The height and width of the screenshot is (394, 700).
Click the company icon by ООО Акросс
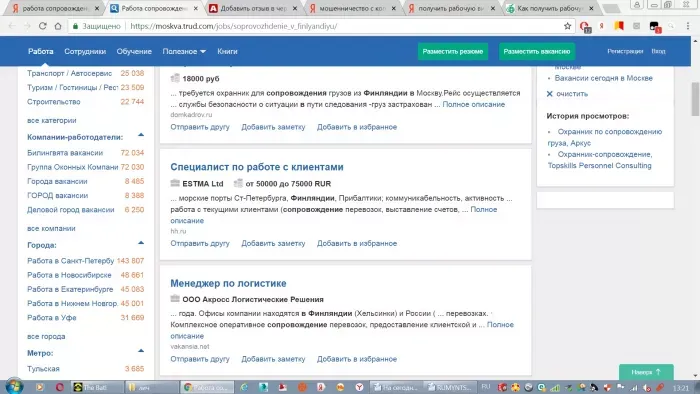(175, 299)
